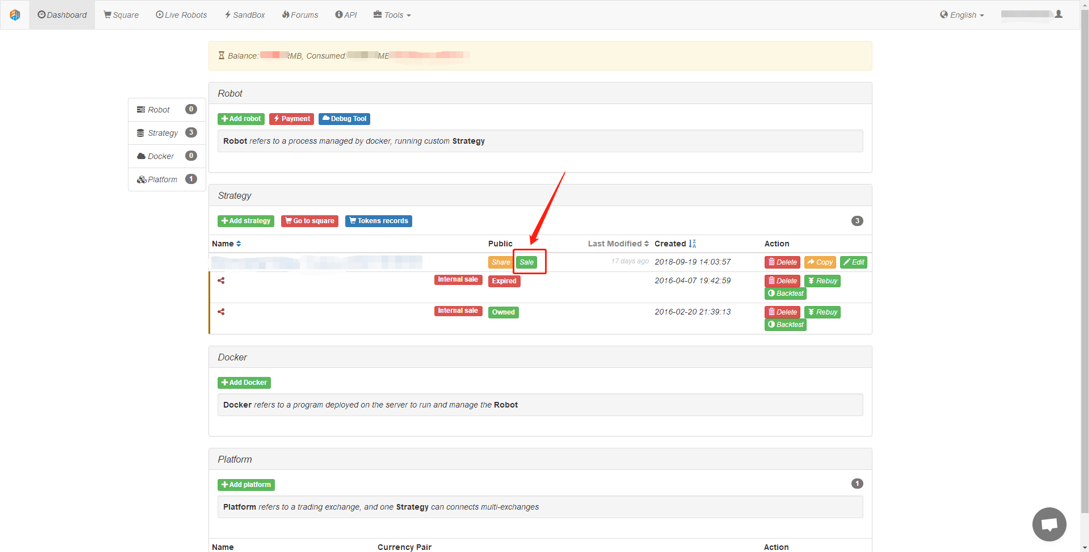
Task: Open the Debug Tool button
Action: tap(344, 119)
